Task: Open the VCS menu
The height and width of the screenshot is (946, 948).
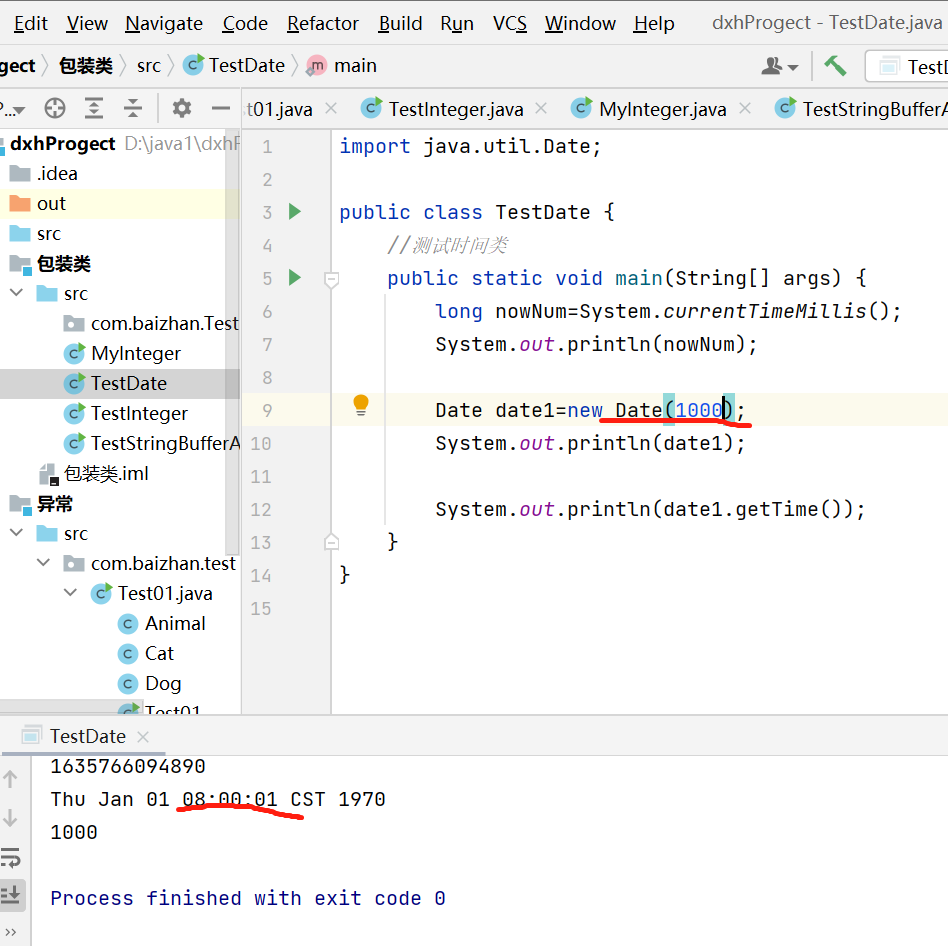Action: pos(510,24)
